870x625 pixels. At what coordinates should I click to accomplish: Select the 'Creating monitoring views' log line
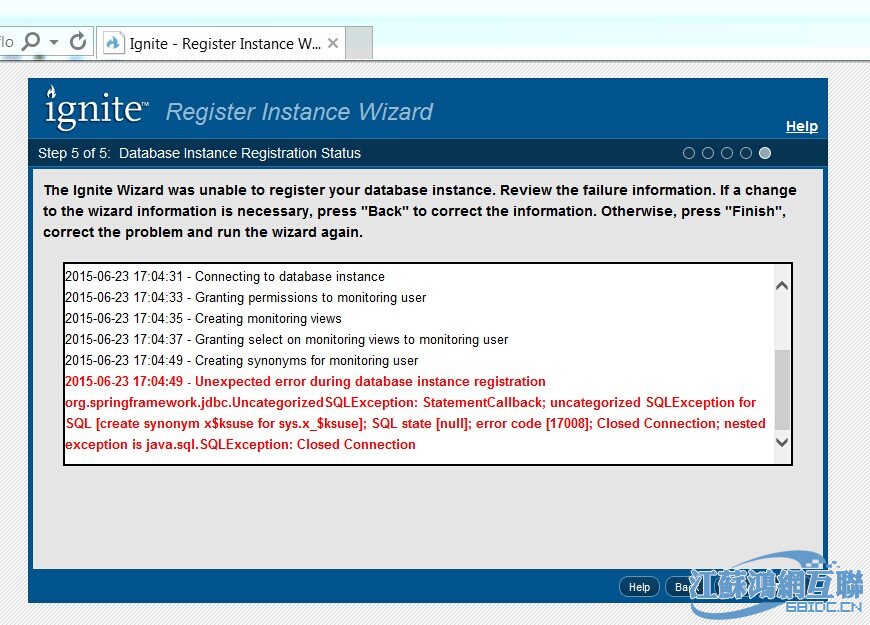pyautogui.click(x=203, y=319)
